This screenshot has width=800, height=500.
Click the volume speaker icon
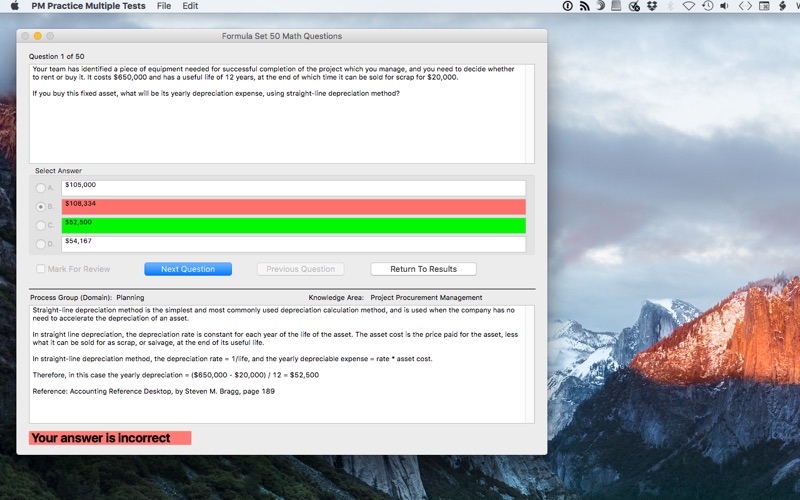click(724, 6)
